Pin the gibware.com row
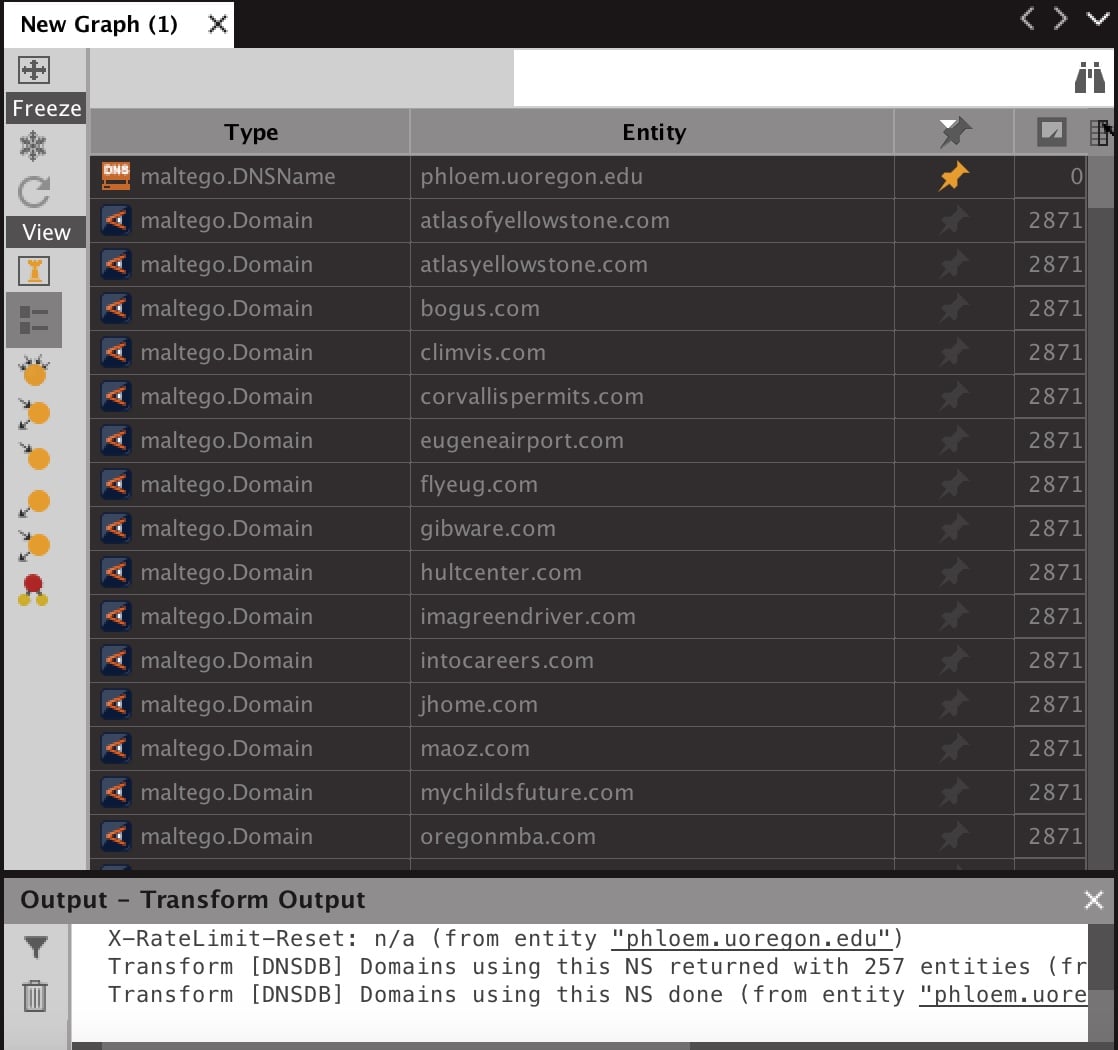1118x1050 pixels. coord(953,528)
